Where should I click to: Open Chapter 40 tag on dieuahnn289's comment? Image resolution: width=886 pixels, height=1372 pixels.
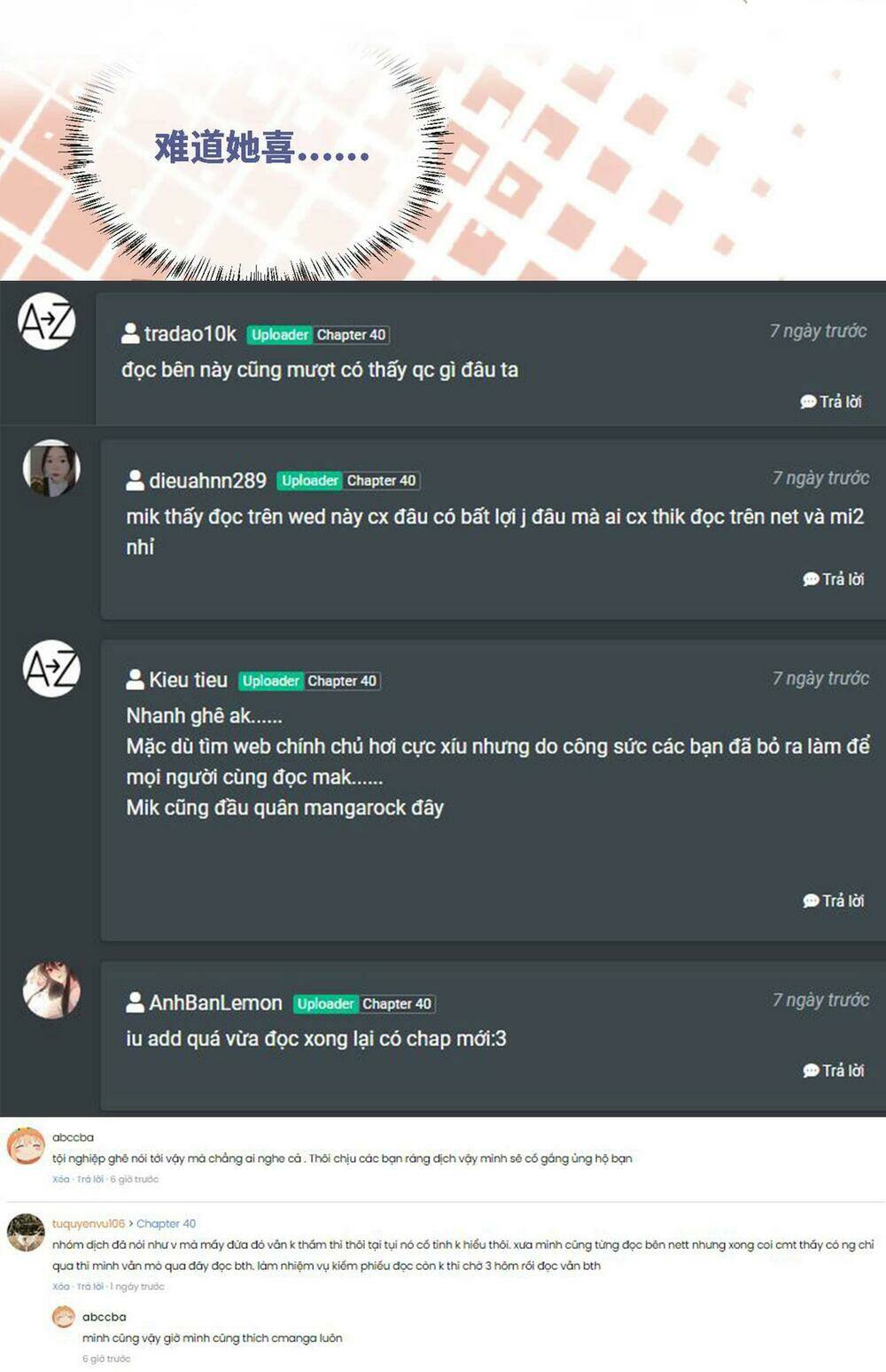tap(381, 480)
